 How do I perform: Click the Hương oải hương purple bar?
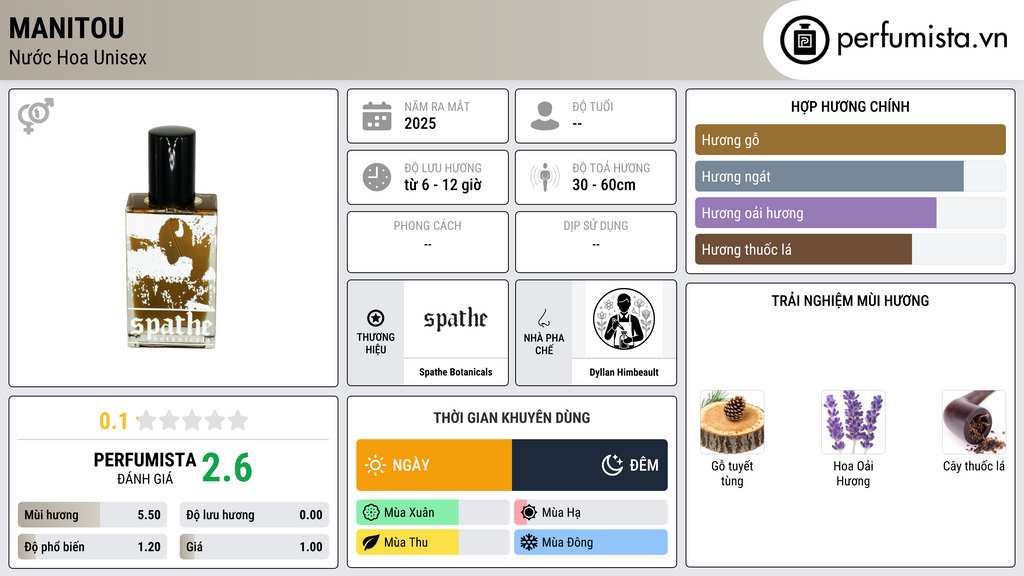816,213
